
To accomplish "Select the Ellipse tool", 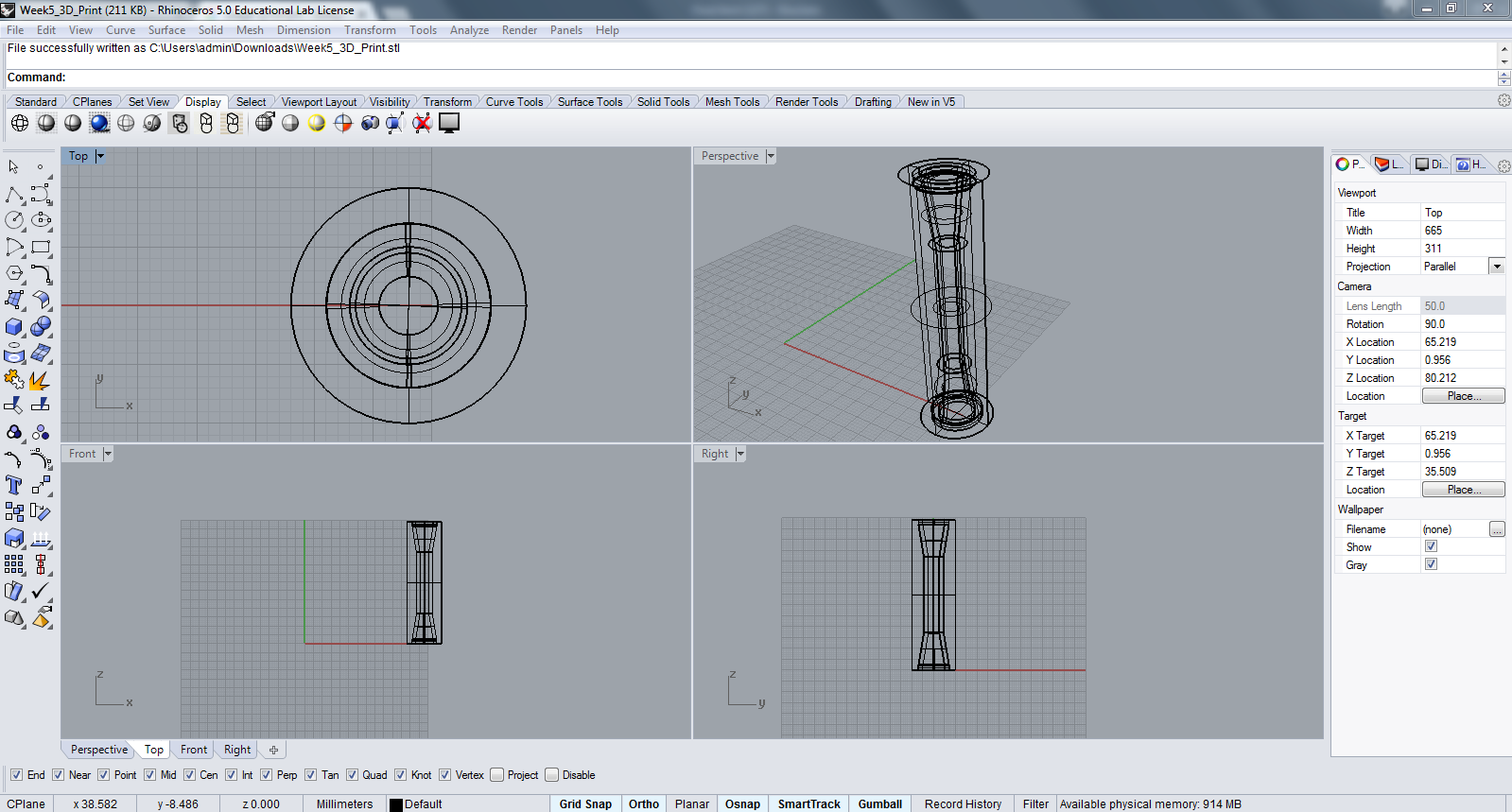I will coord(41,220).
